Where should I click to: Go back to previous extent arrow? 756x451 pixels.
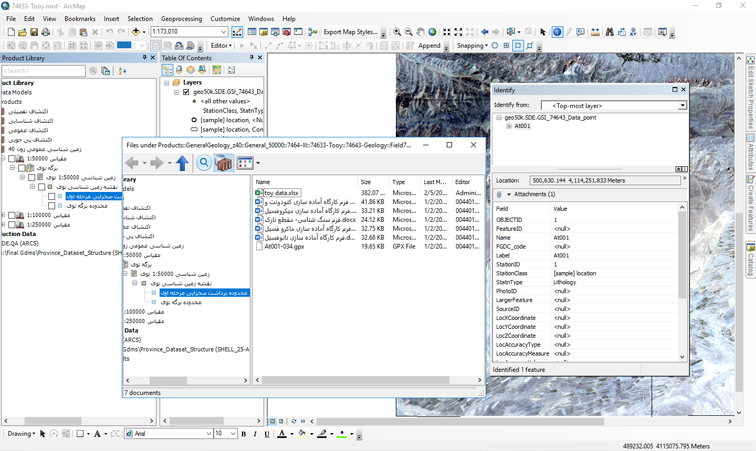point(485,32)
